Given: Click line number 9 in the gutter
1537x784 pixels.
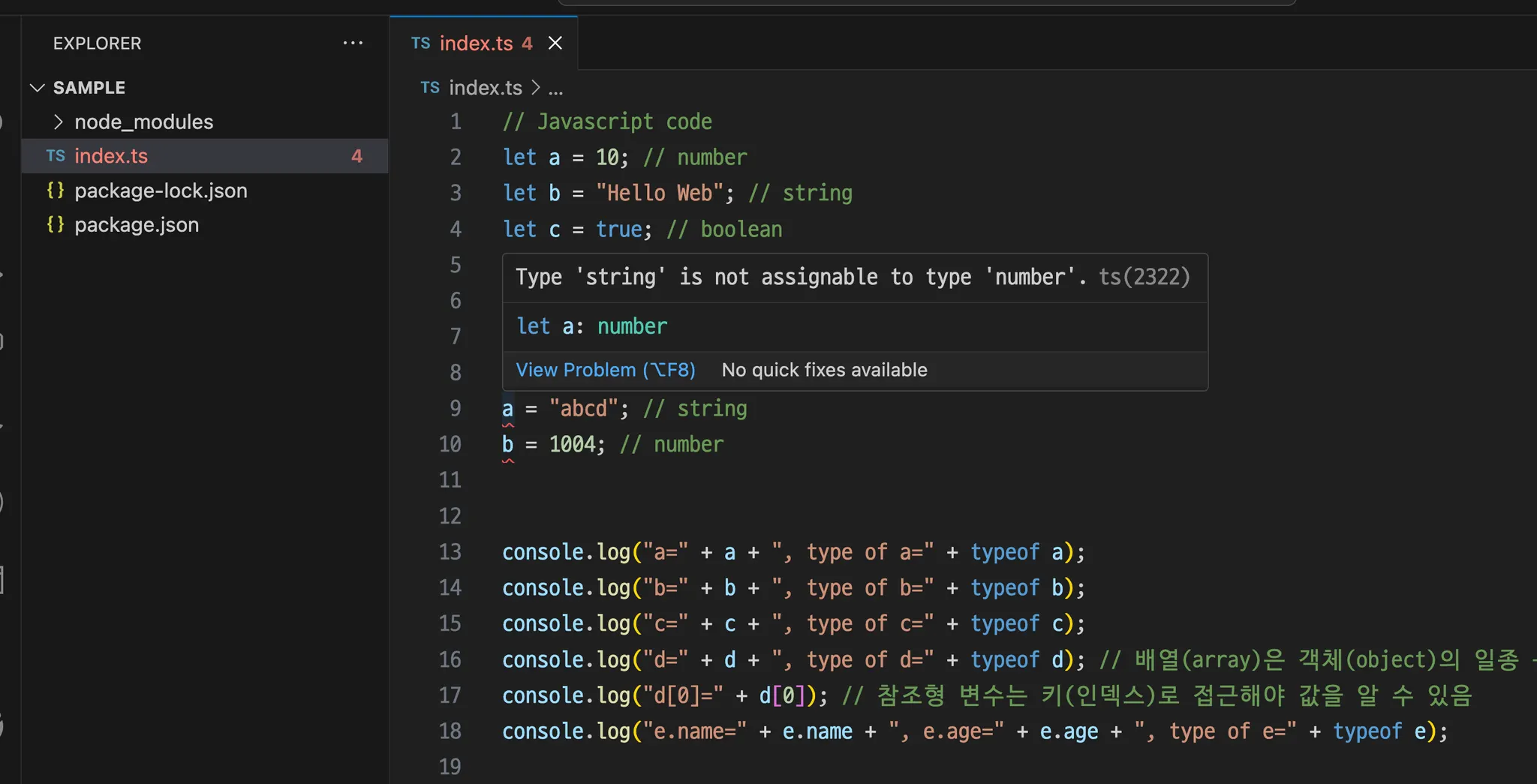Looking at the screenshot, I should [x=455, y=408].
